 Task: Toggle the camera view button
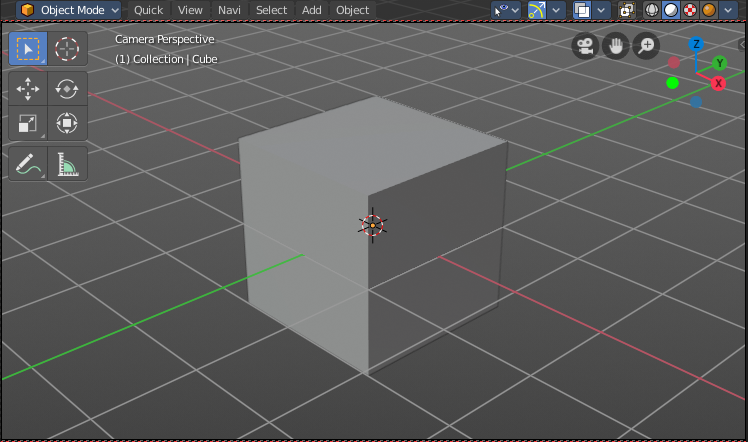point(585,46)
